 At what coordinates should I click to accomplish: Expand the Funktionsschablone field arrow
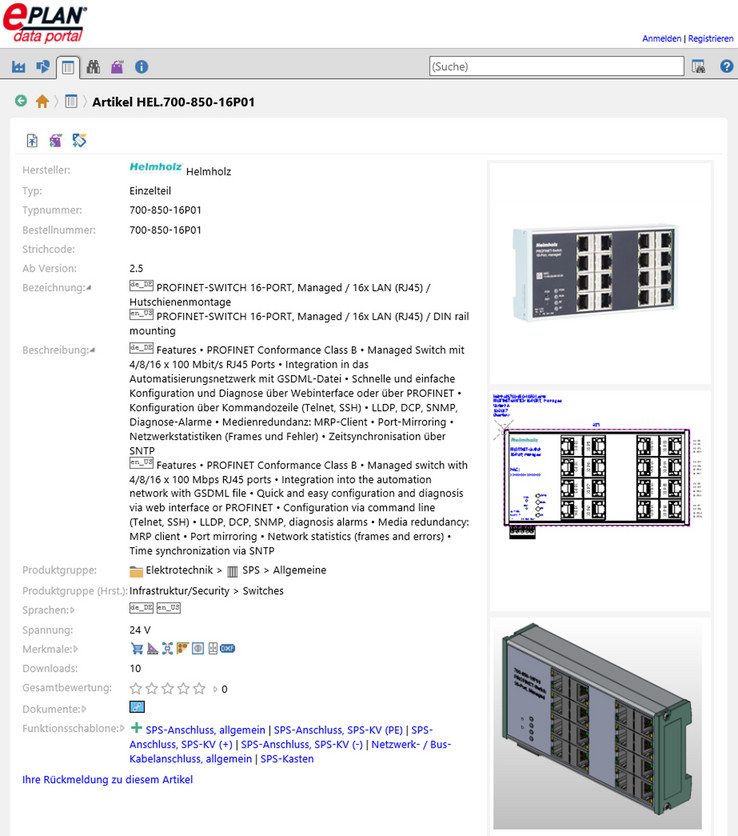click(122, 728)
